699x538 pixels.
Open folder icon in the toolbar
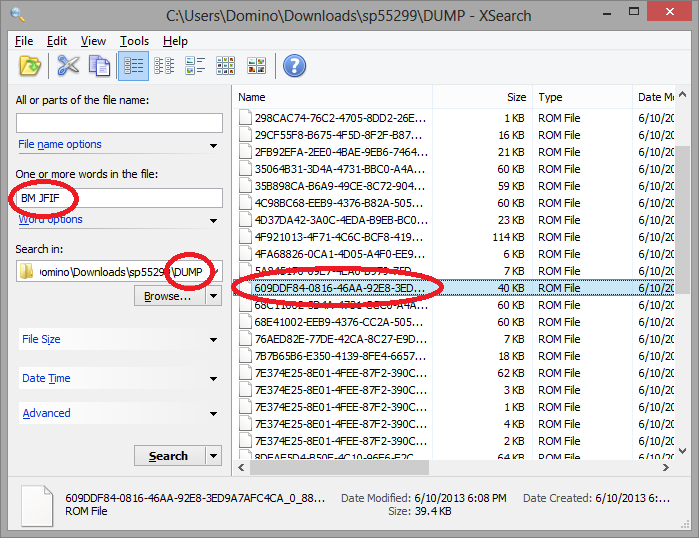[30, 66]
